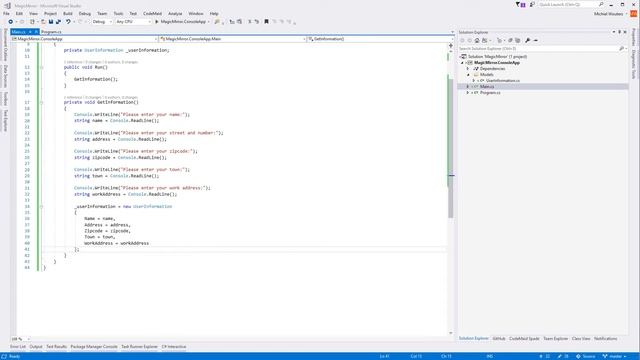Open the Package Manager Console tab
This screenshot has height=360, width=640.
[94, 347]
